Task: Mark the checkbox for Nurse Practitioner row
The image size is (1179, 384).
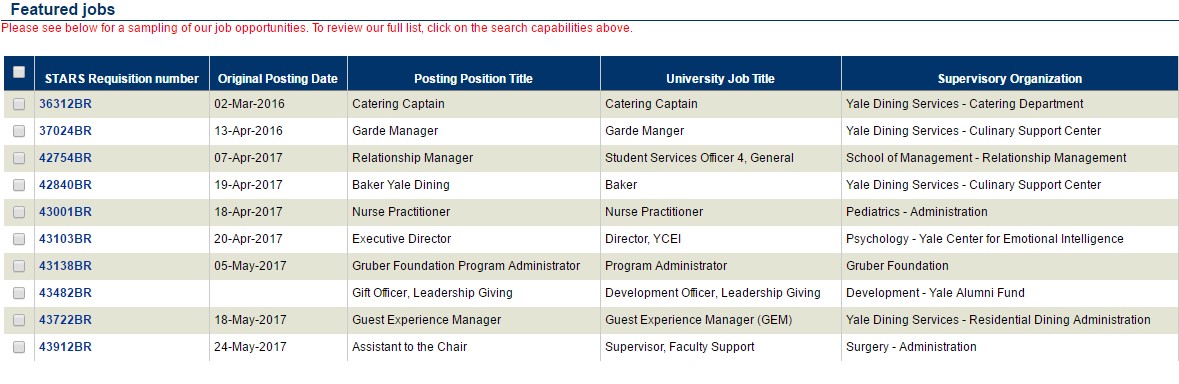Action: [19, 213]
